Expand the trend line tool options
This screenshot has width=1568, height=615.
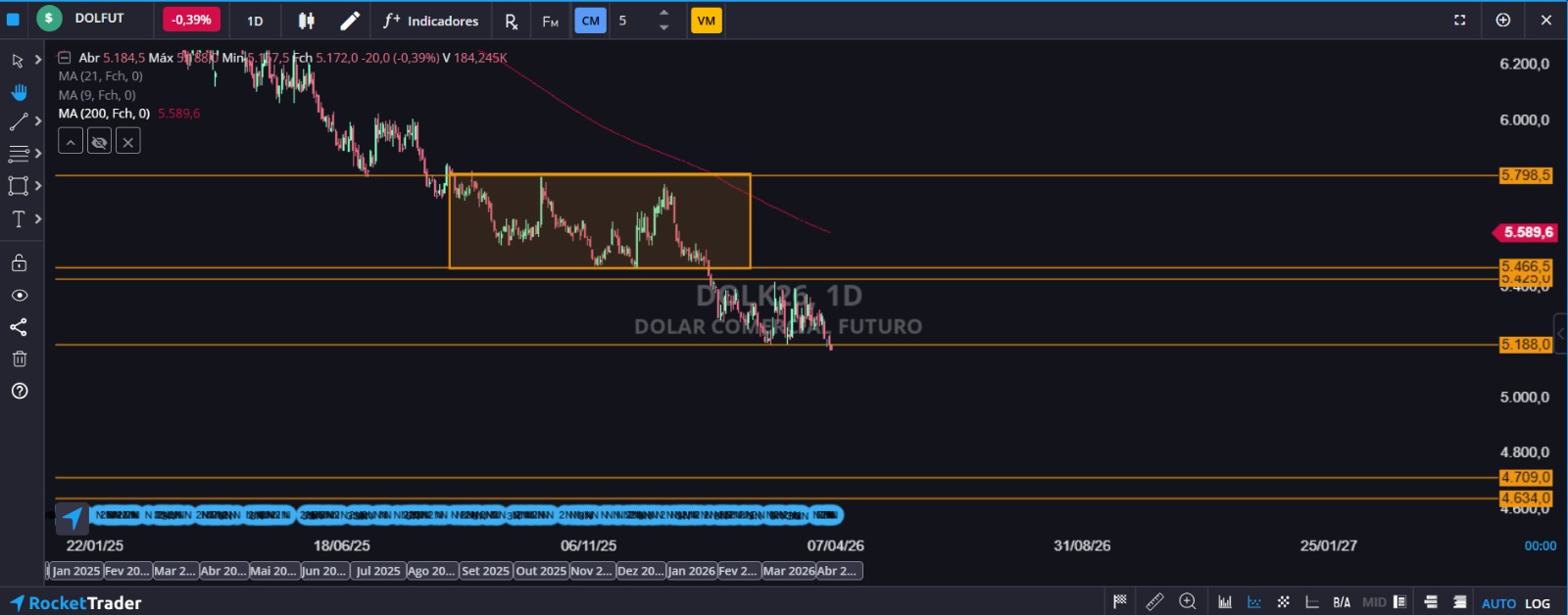coord(38,121)
